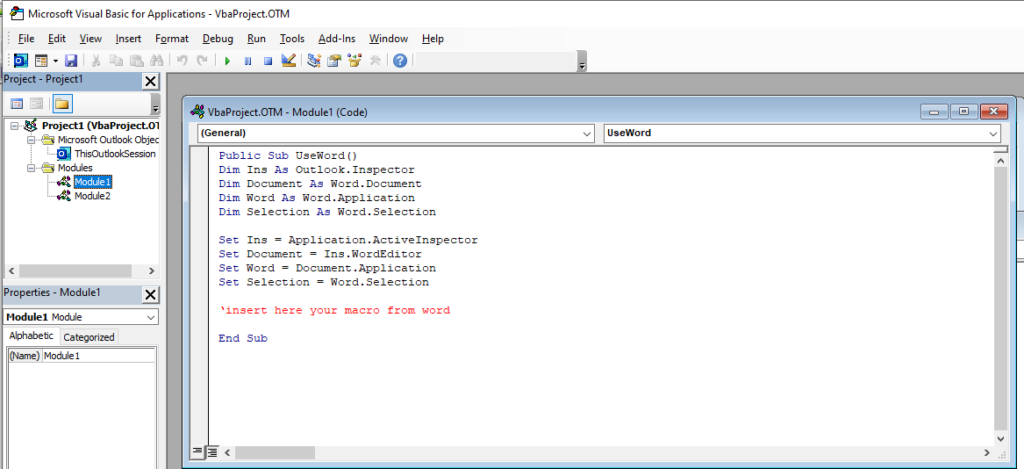Screen dimensions: 1024x469
Task: Run the macro with green play icon
Action: [228, 61]
